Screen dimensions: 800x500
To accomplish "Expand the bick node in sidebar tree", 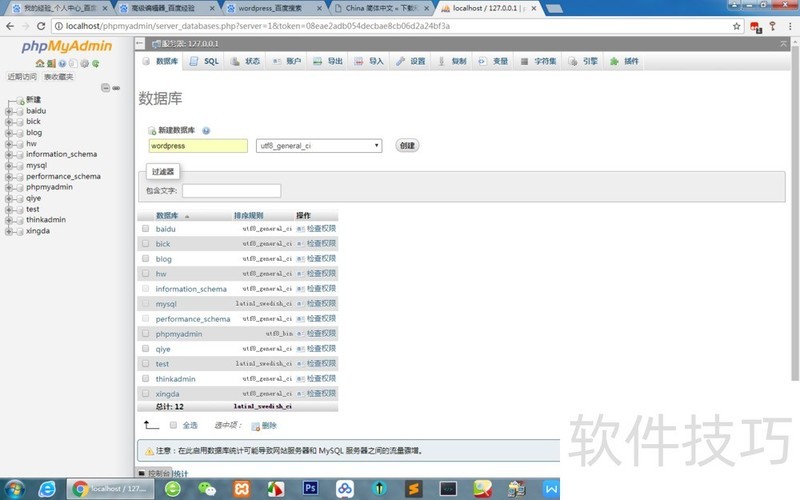I will pos(9,122).
